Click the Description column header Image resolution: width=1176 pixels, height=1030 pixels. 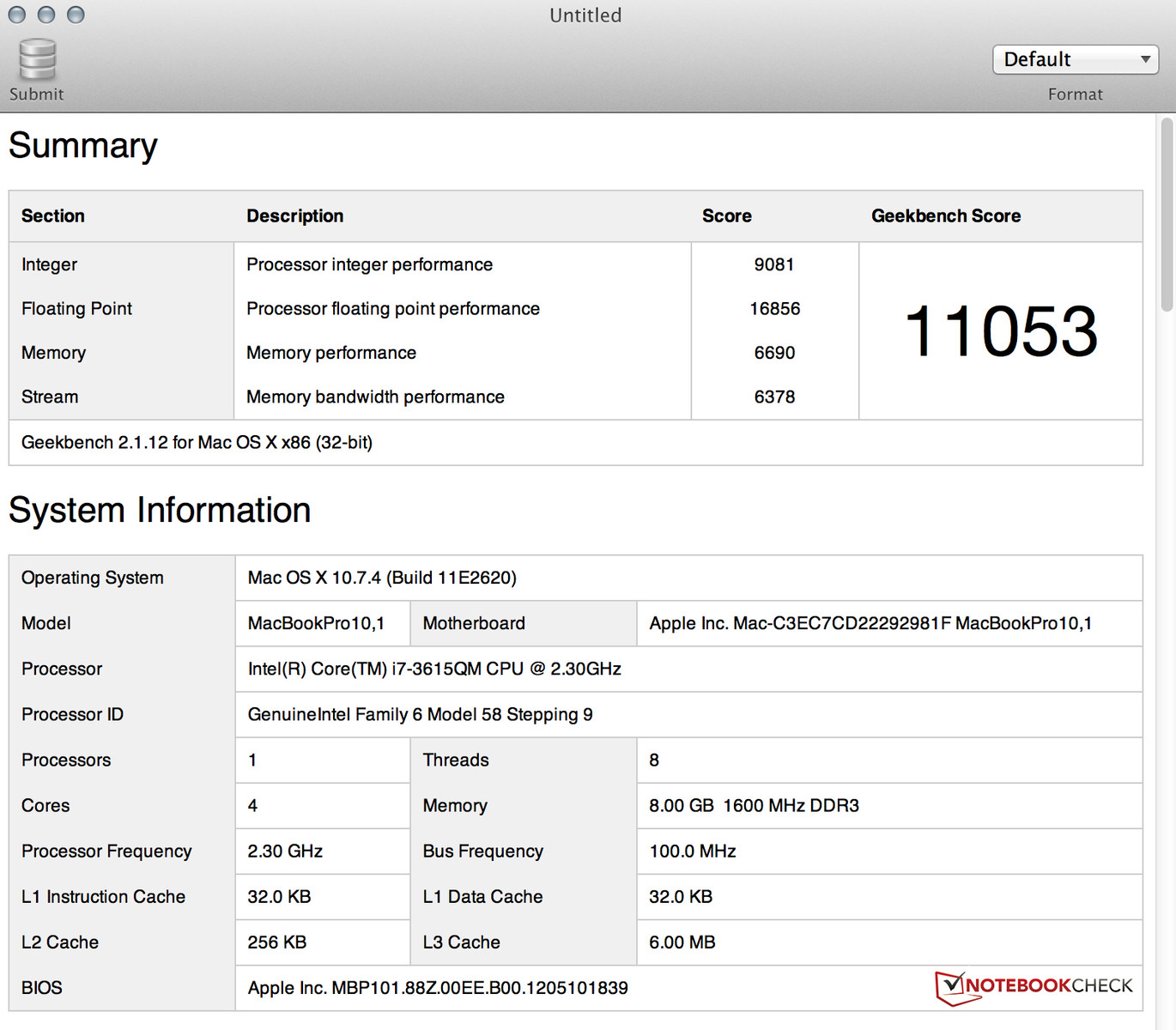click(x=295, y=215)
